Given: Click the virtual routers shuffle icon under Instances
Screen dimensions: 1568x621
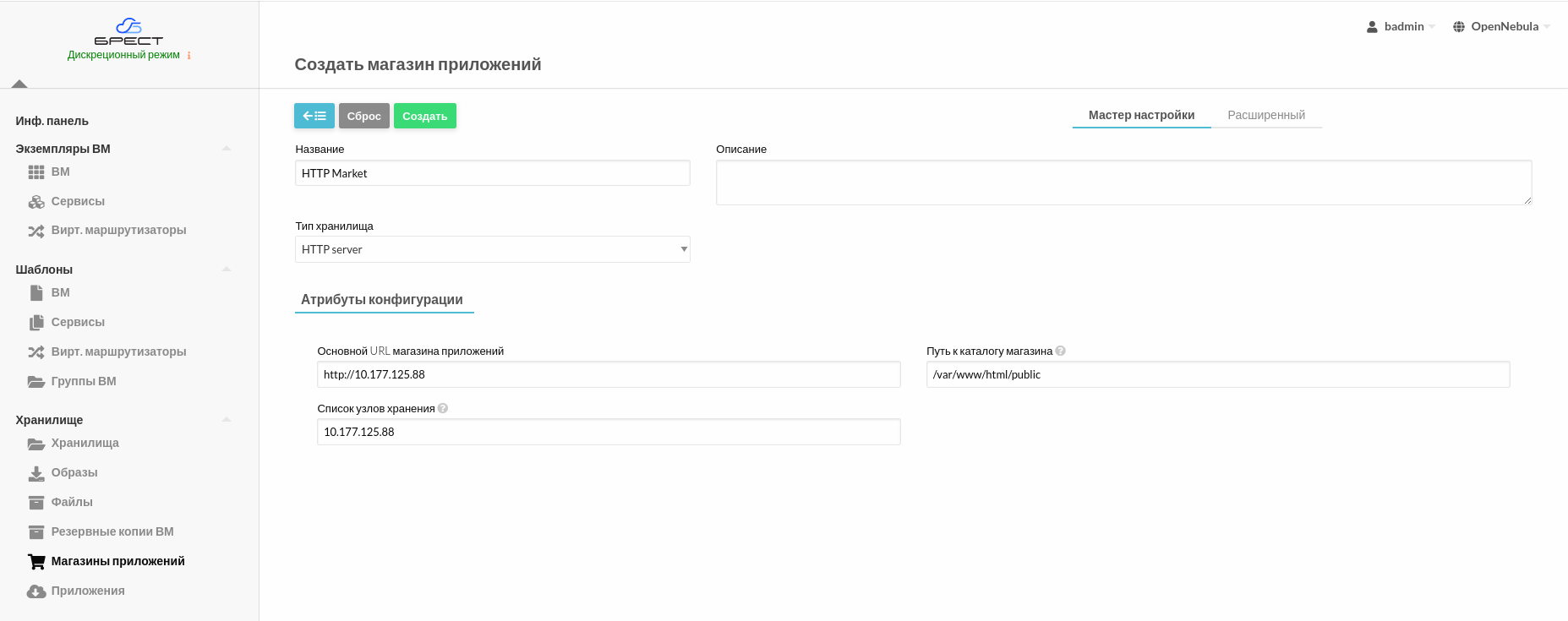Looking at the screenshot, I should click(x=36, y=231).
